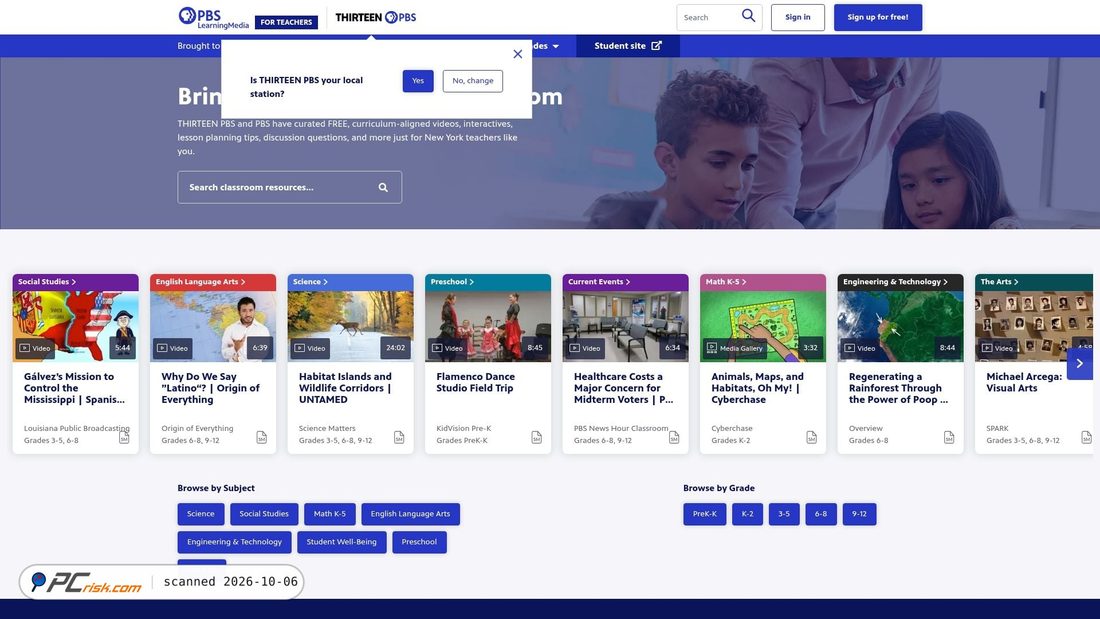Browse by grade: 6-8
This screenshot has height=619, width=1100.
(821, 514)
